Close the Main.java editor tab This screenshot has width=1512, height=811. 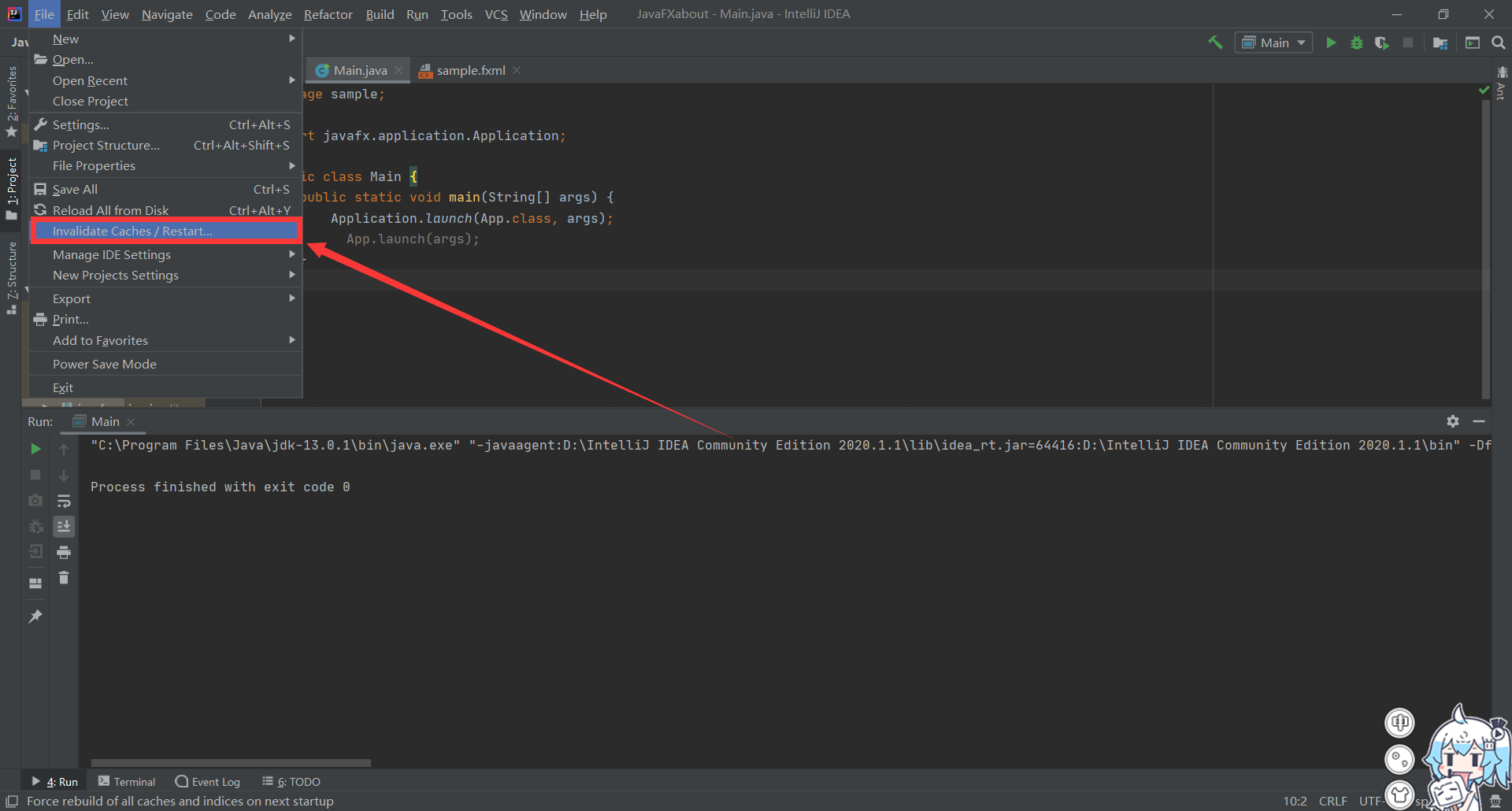[x=398, y=70]
